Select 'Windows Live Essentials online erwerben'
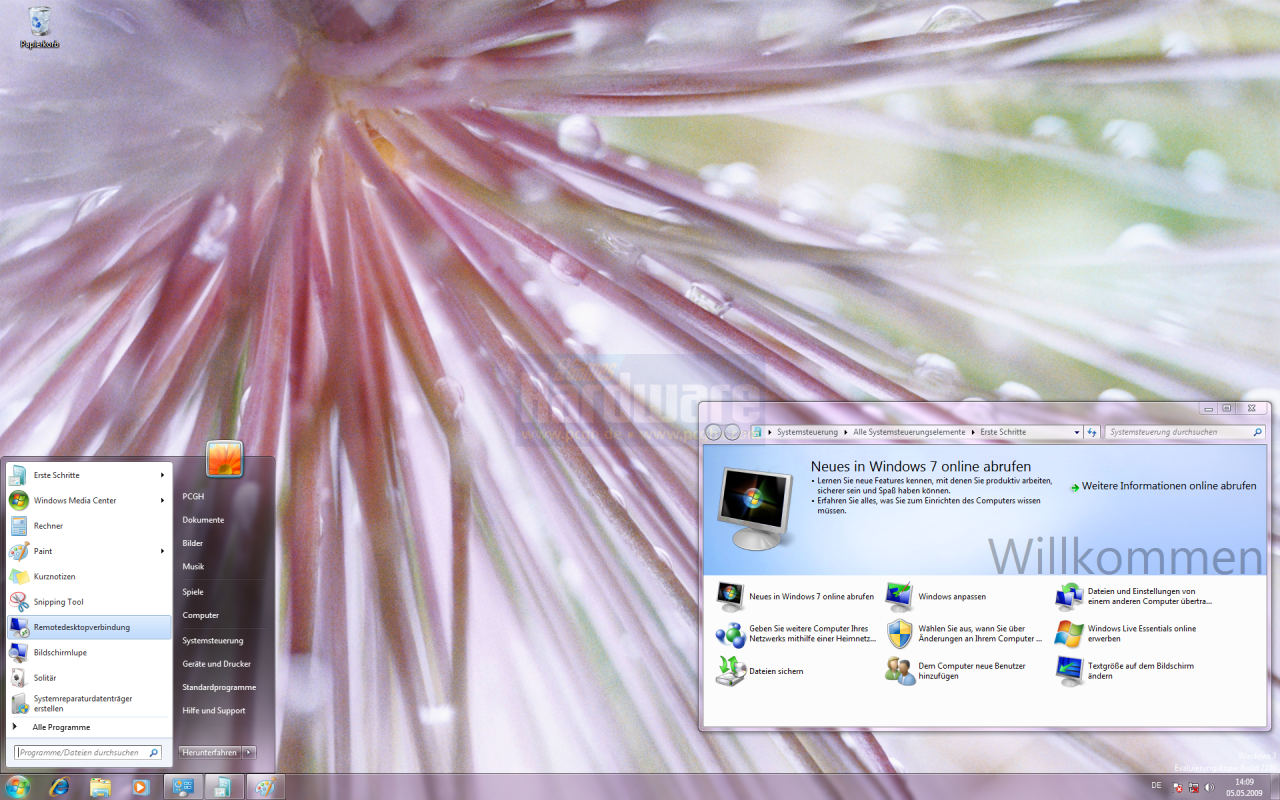Image resolution: width=1280 pixels, height=800 pixels. [1125, 633]
